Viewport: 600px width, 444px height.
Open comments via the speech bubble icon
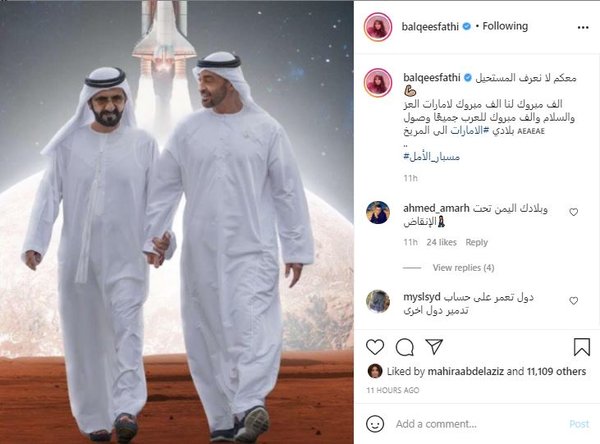[x=404, y=347]
